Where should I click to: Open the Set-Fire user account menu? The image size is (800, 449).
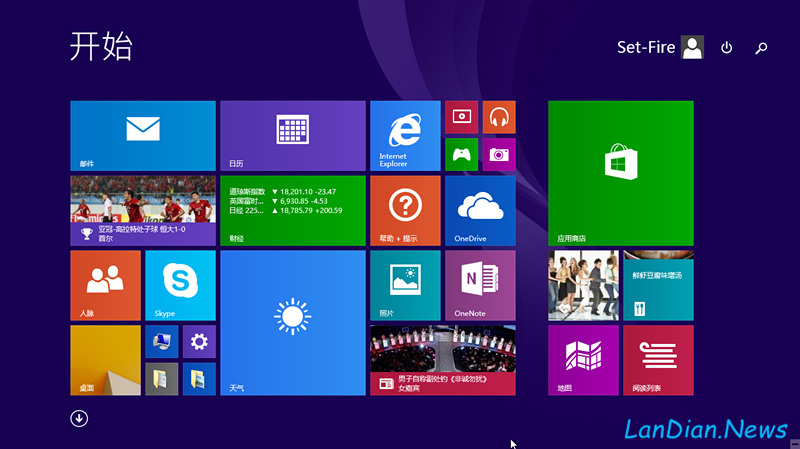(660, 47)
